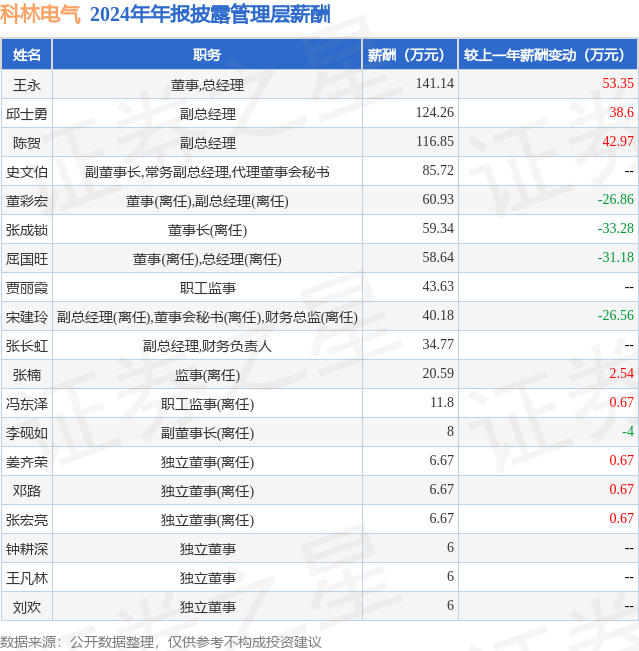The height and width of the screenshot is (651, 639).
Task: Click the 2024年年报披露管理层薪酬 title text
Action: (x=210, y=15)
